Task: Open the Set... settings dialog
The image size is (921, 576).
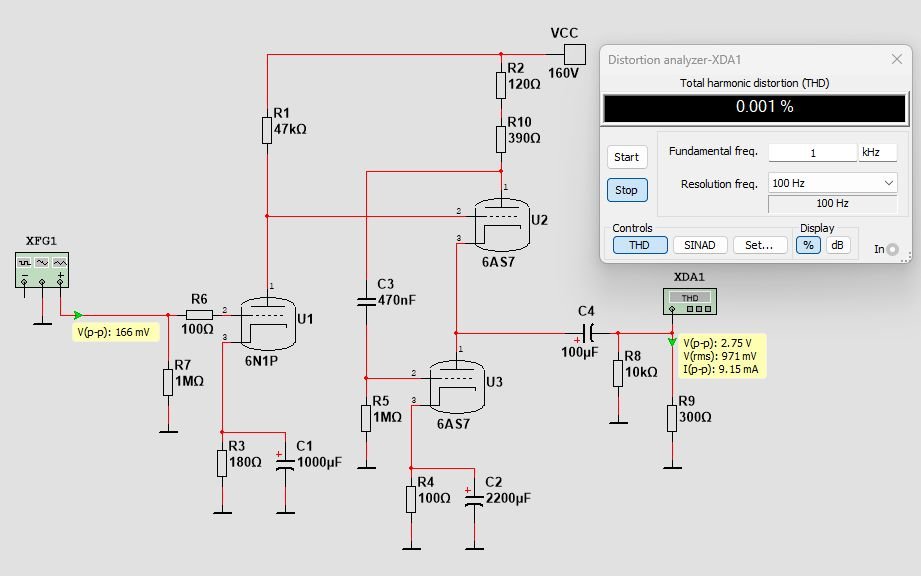Action: [759, 245]
